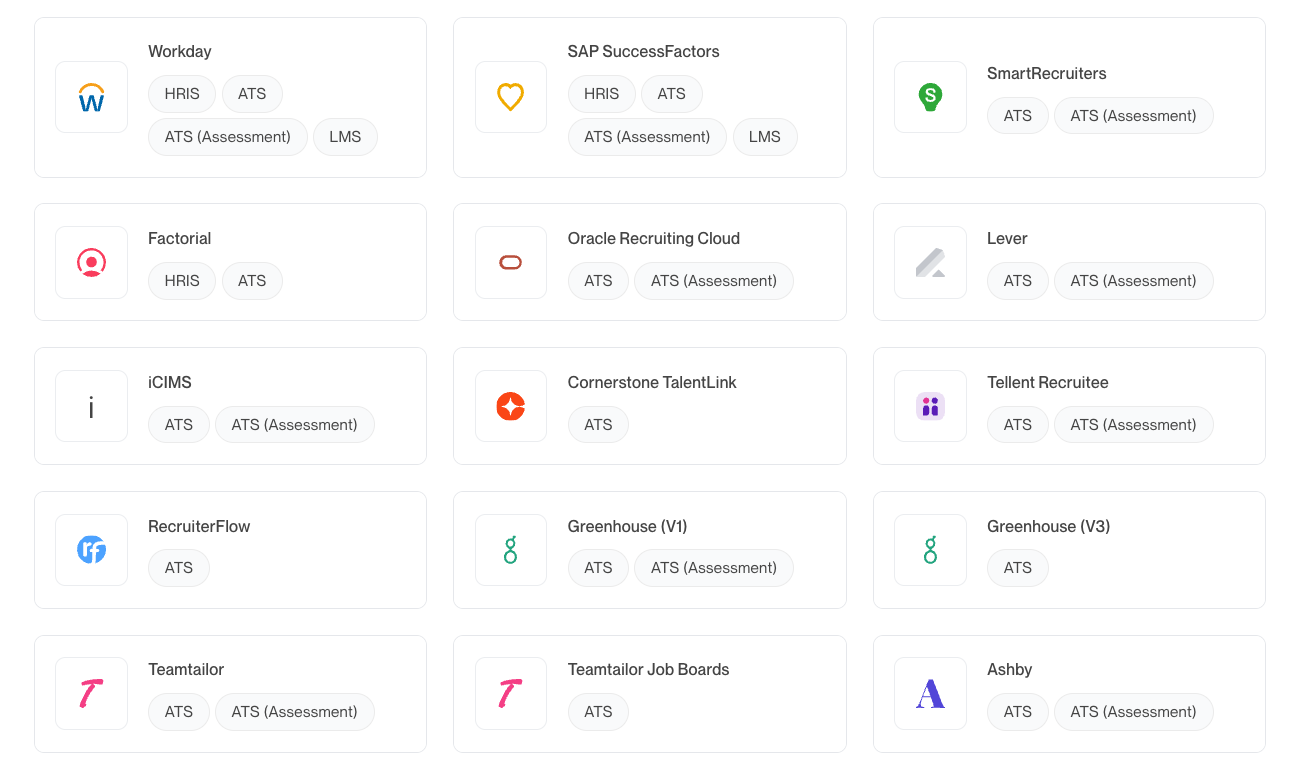The width and height of the screenshot is (1304, 776).
Task: Click logo on Teamtailor card tagged ATS (Assessment)
Action: point(91,693)
